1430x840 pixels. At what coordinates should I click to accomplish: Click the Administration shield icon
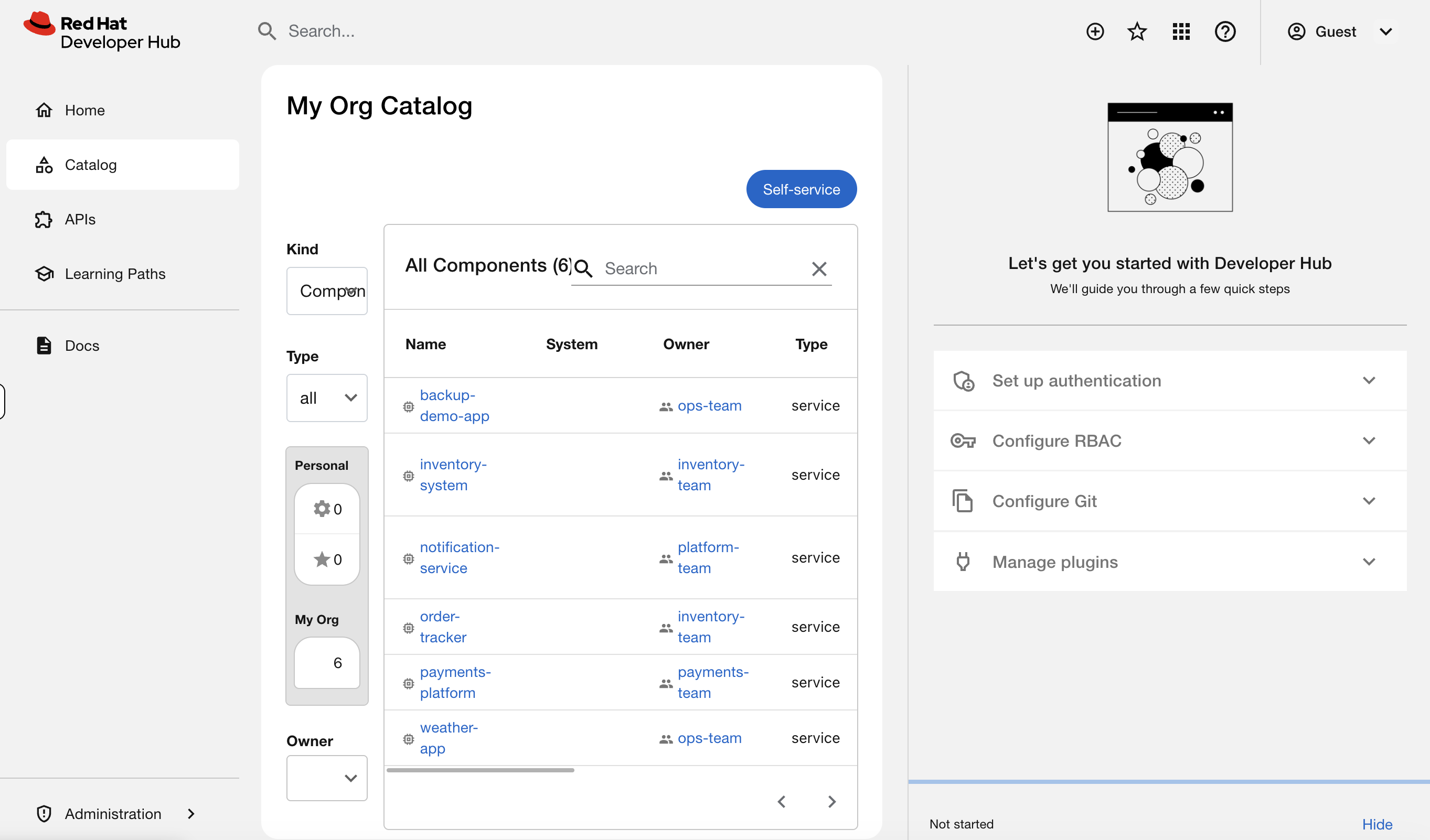pyautogui.click(x=44, y=814)
